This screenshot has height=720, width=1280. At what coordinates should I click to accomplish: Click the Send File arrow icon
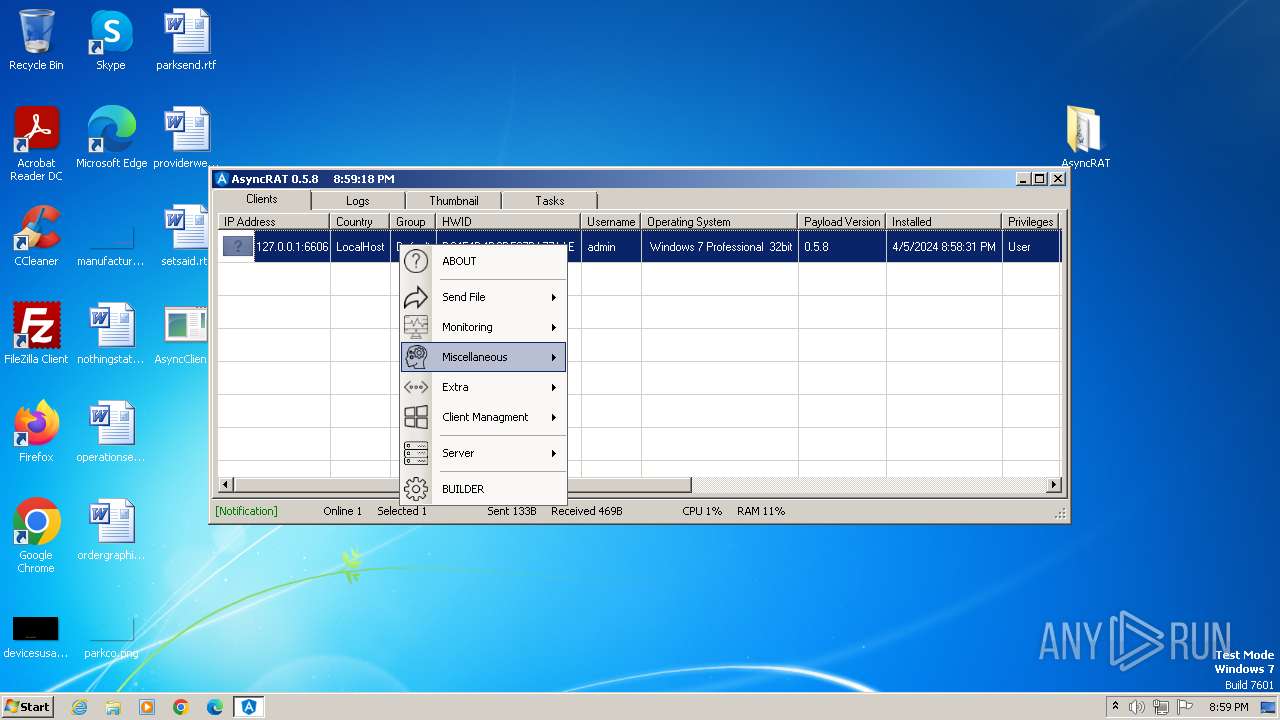click(416, 297)
